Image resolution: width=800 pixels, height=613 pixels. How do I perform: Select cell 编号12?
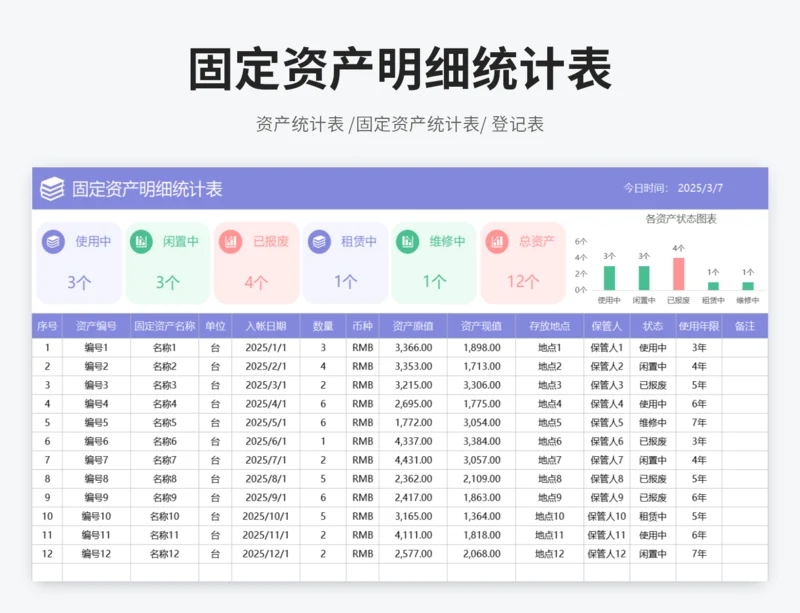coord(96,554)
